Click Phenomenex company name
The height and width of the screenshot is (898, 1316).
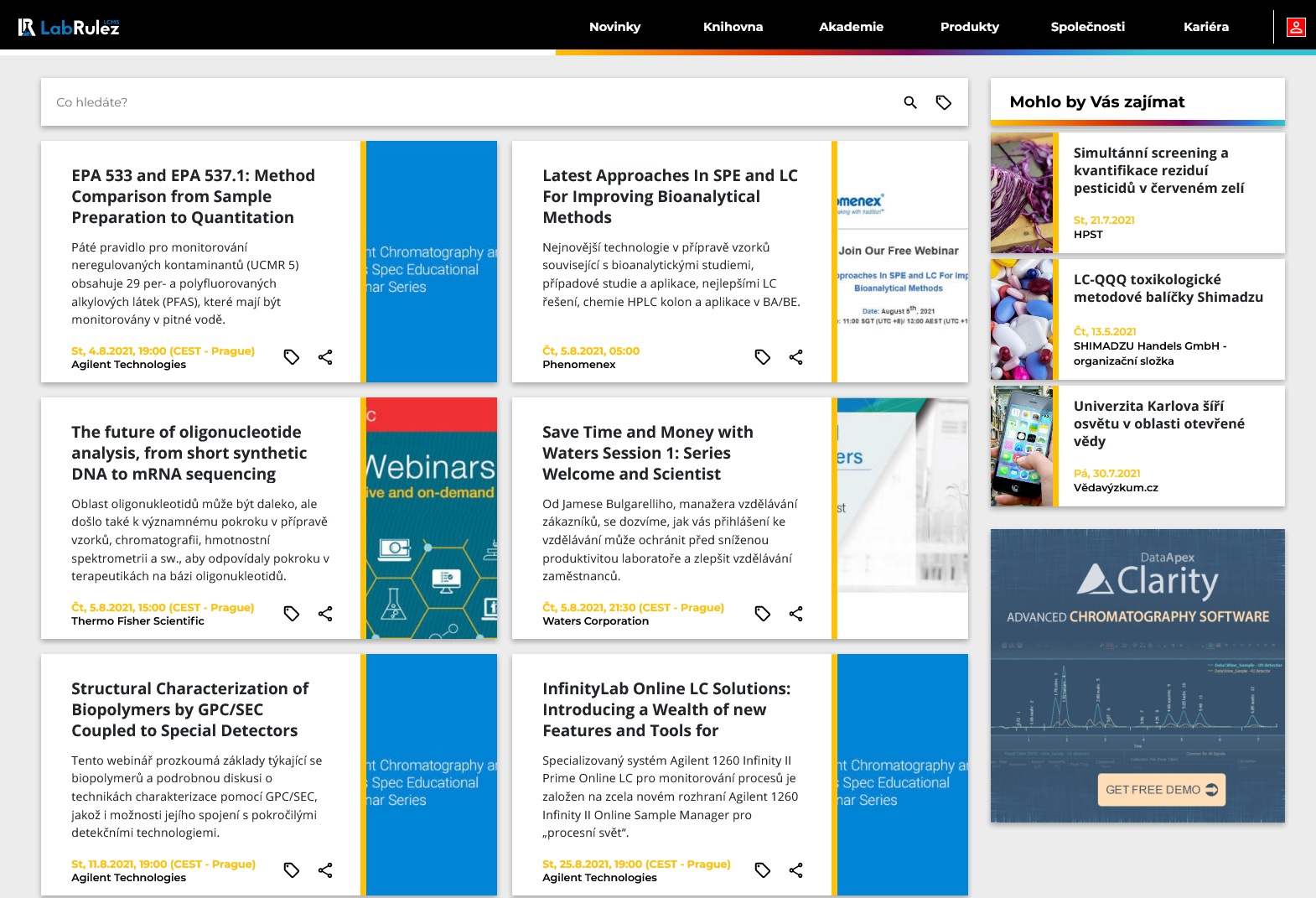[578, 365]
